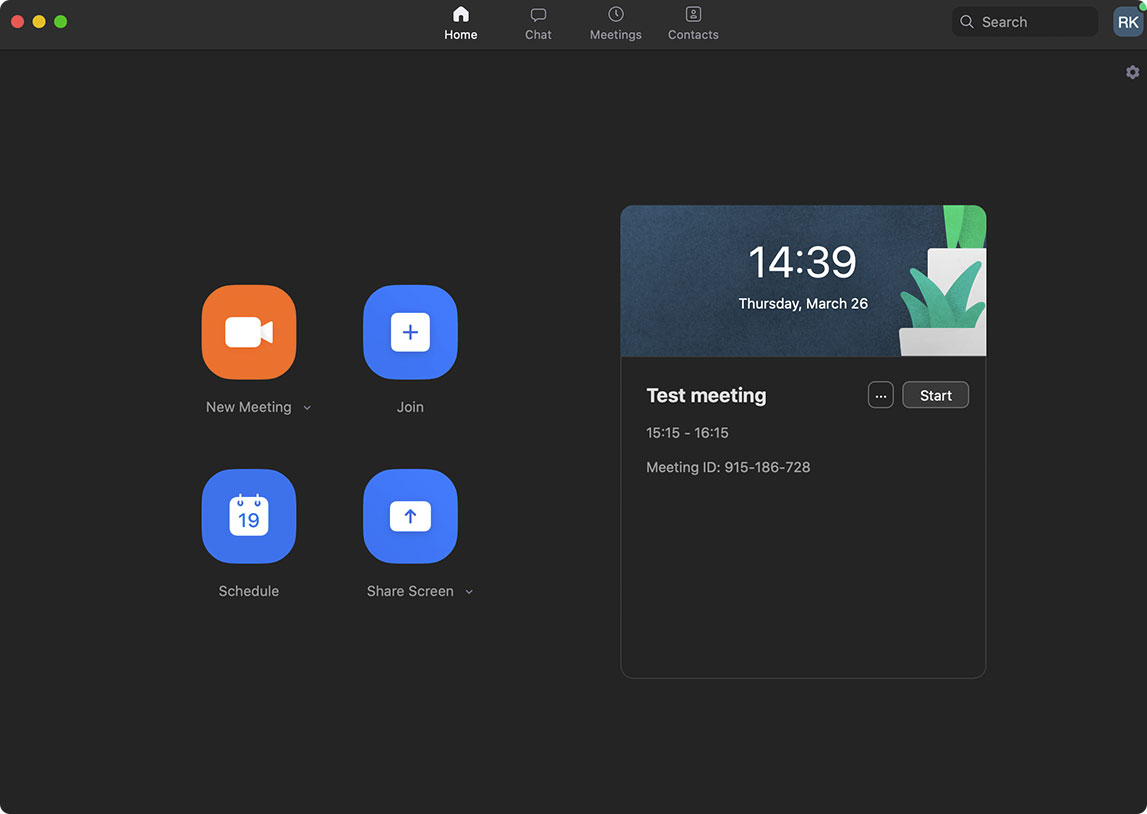Click the 15:15 - 16:15 meeting time
Viewport: 1147px width, 814px height.
[687, 433]
